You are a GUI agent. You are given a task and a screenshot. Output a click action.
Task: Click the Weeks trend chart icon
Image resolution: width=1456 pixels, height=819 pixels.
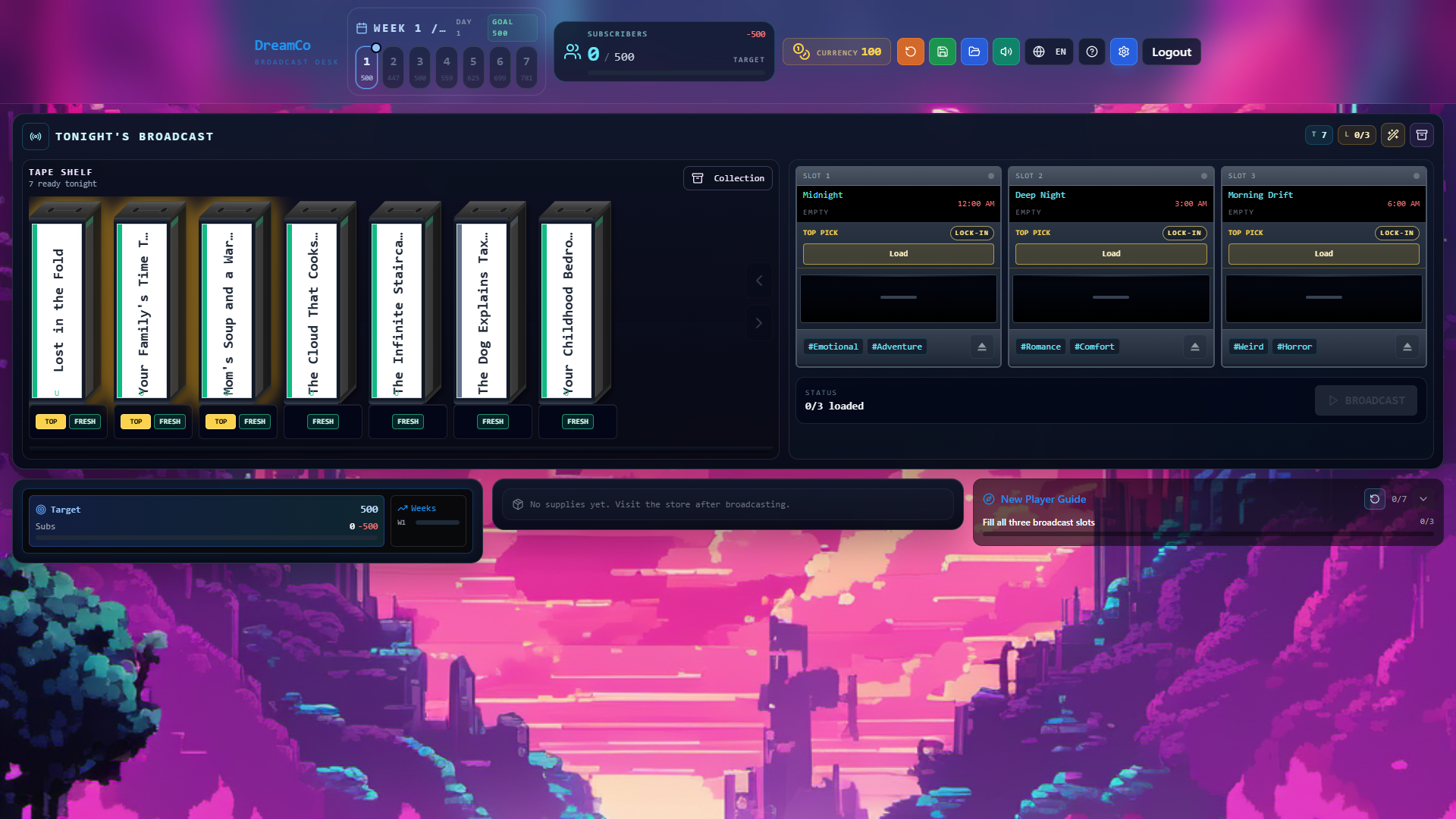point(403,508)
